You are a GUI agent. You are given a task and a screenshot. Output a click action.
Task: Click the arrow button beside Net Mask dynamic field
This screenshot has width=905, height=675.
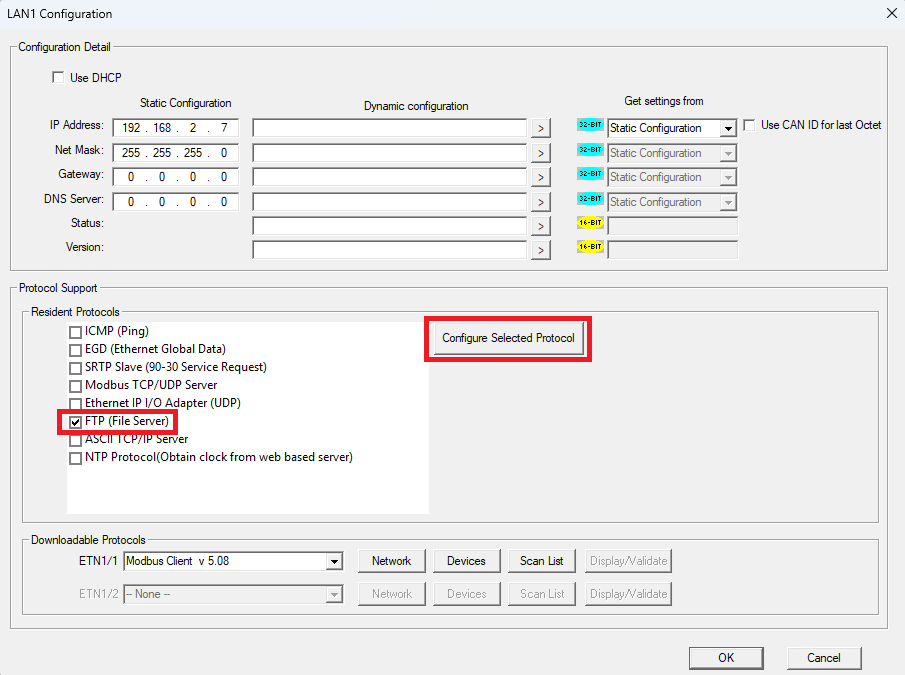coord(540,153)
